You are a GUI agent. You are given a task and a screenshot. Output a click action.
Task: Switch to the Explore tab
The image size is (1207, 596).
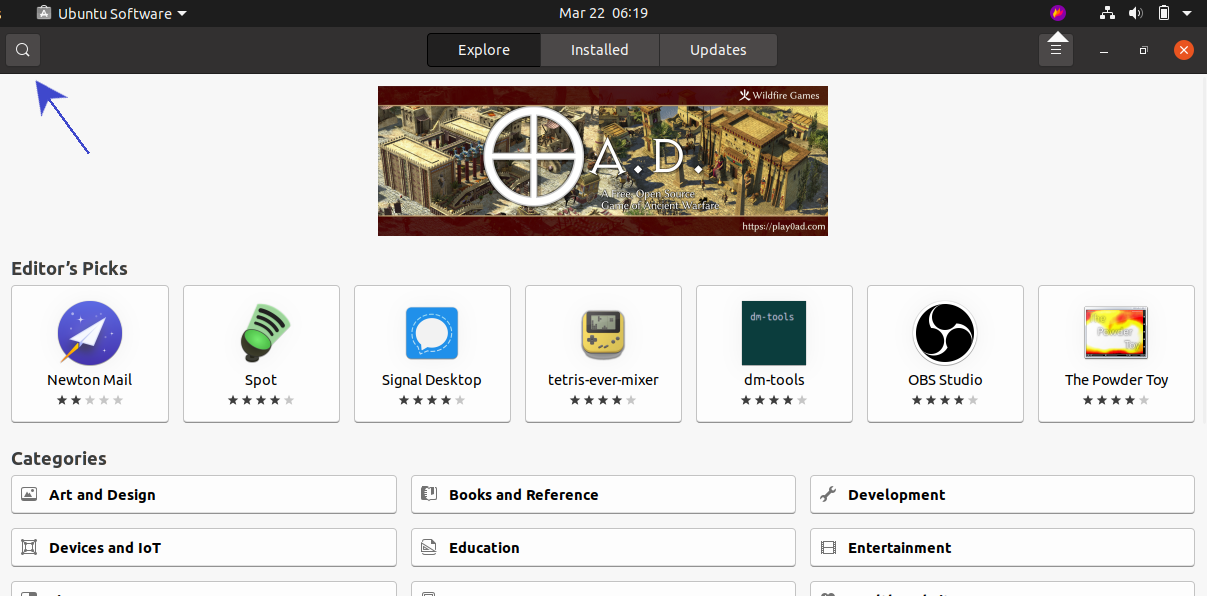point(484,50)
